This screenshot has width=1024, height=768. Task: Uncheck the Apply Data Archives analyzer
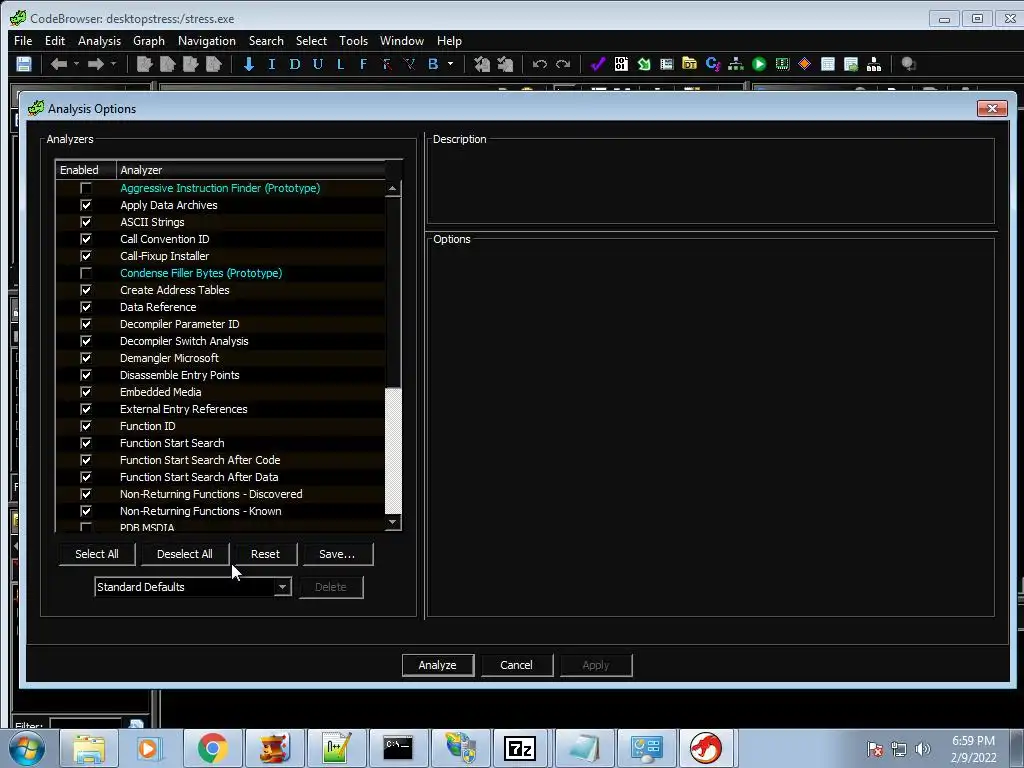[x=86, y=205]
